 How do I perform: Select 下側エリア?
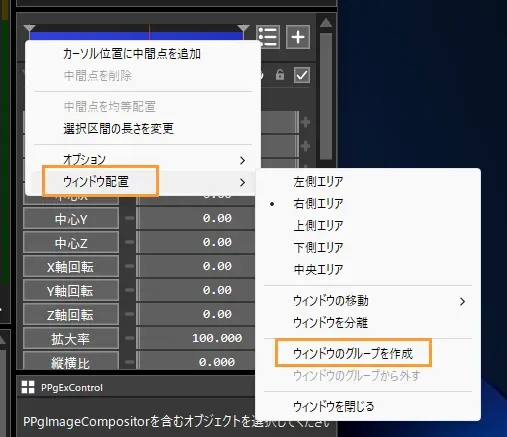pyautogui.click(x=318, y=248)
